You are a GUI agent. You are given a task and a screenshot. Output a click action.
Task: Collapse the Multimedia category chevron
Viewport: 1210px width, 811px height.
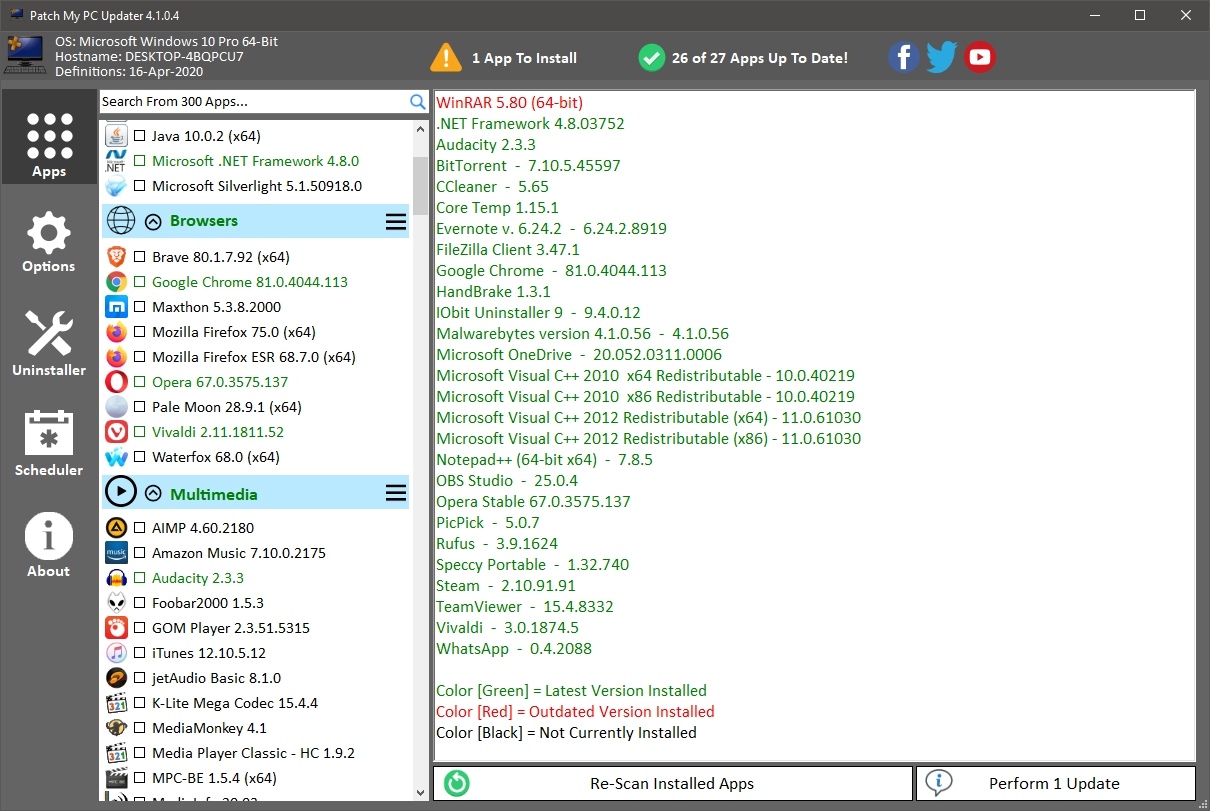pyautogui.click(x=153, y=494)
